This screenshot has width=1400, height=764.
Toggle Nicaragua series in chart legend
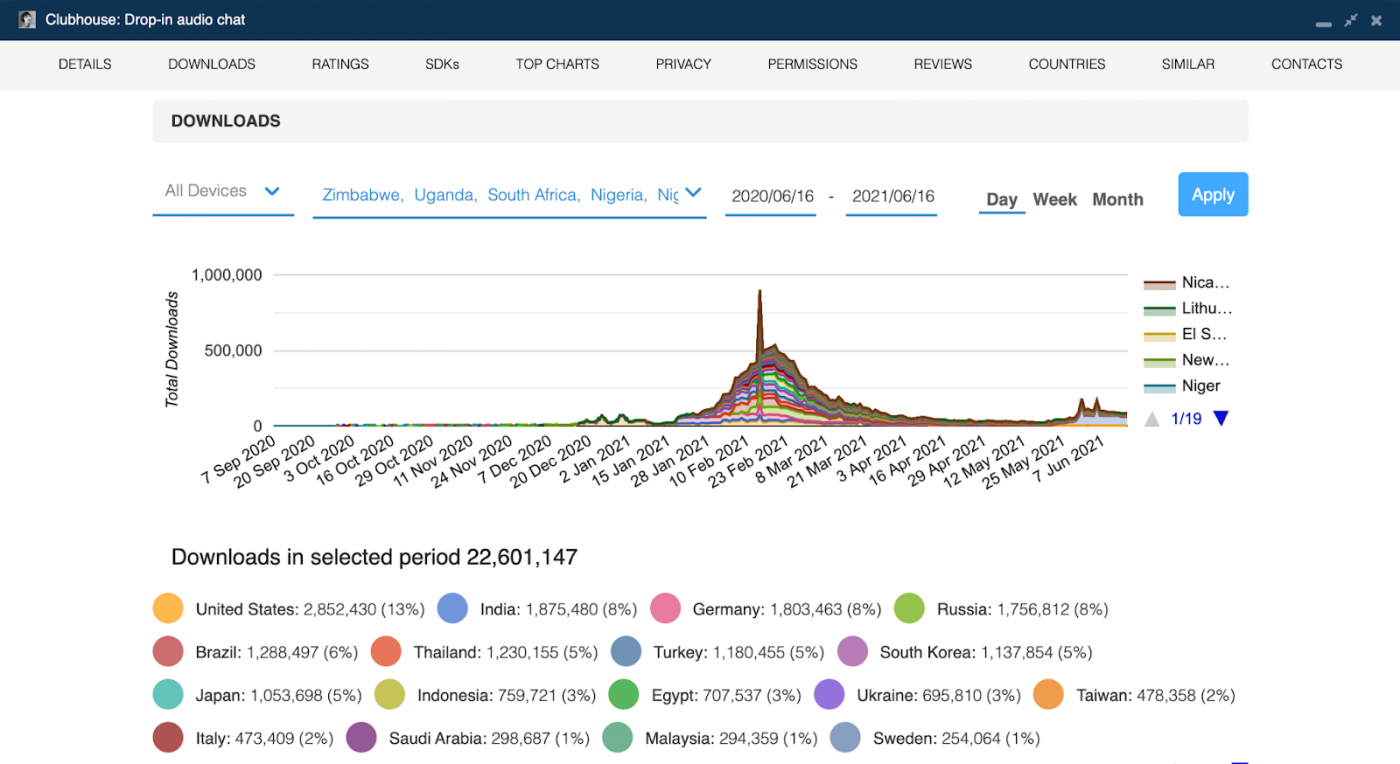(x=1187, y=283)
